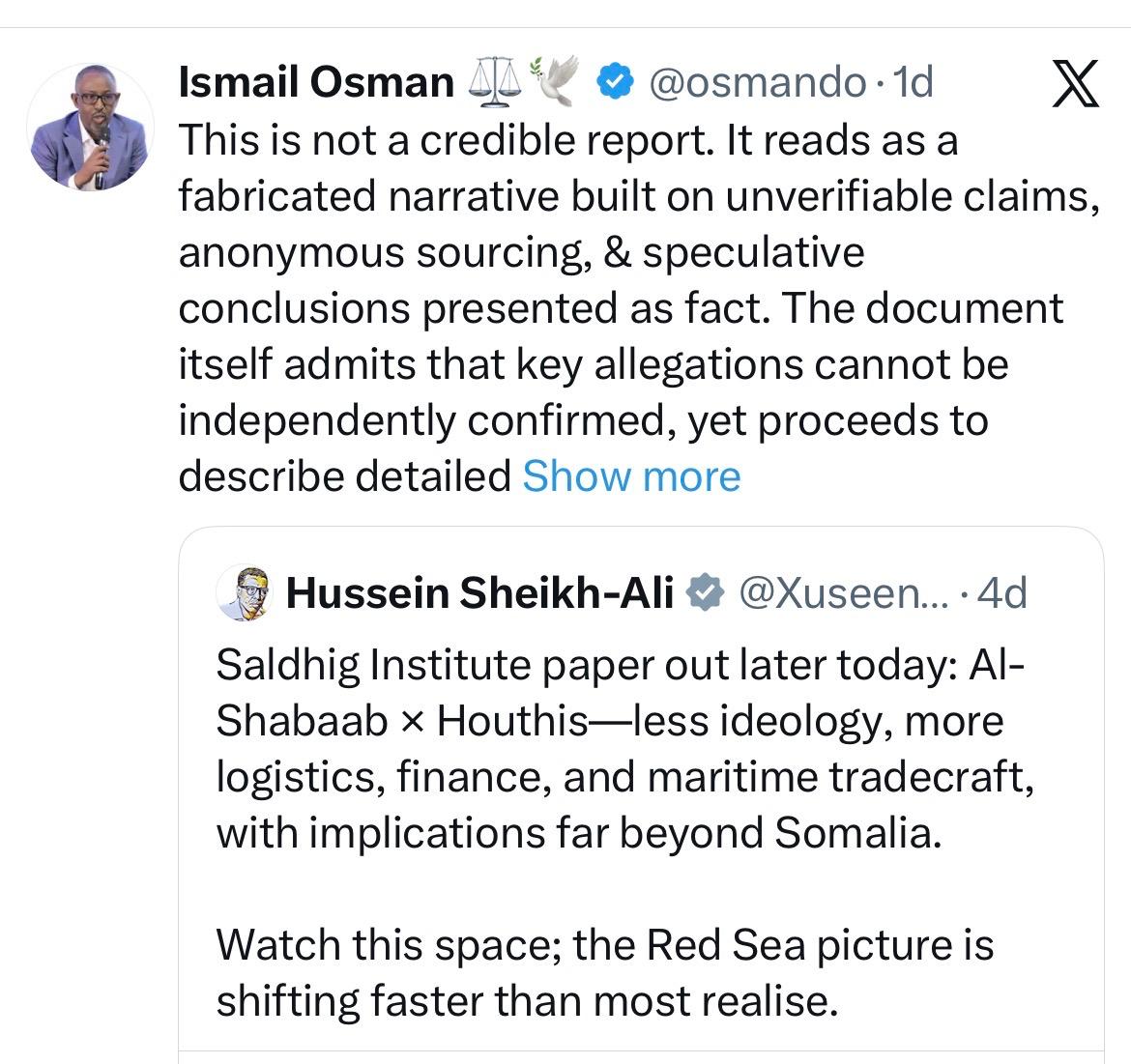Tap the X logo icon
The width and height of the screenshot is (1131, 1064).
(x=1074, y=84)
